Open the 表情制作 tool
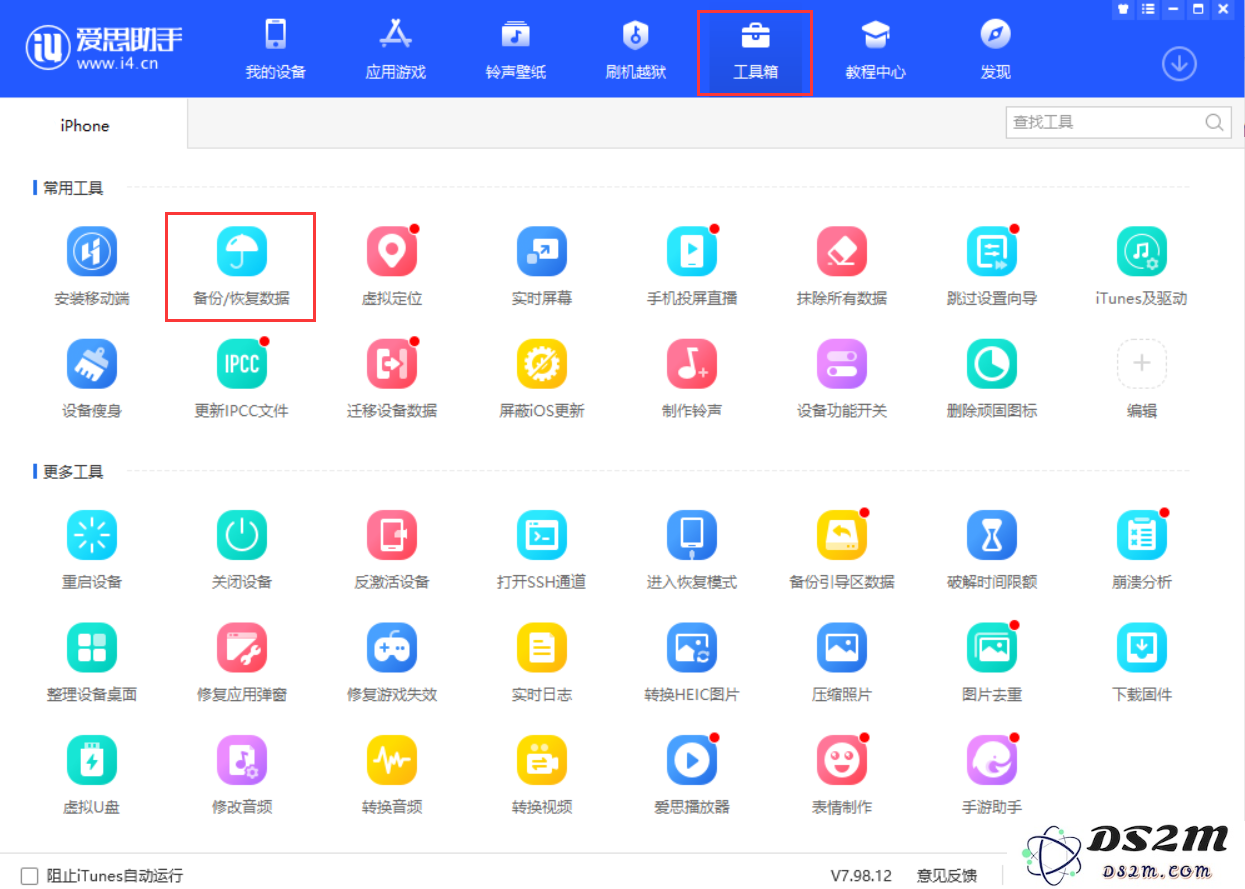The image size is (1245, 889). pyautogui.click(x=842, y=761)
